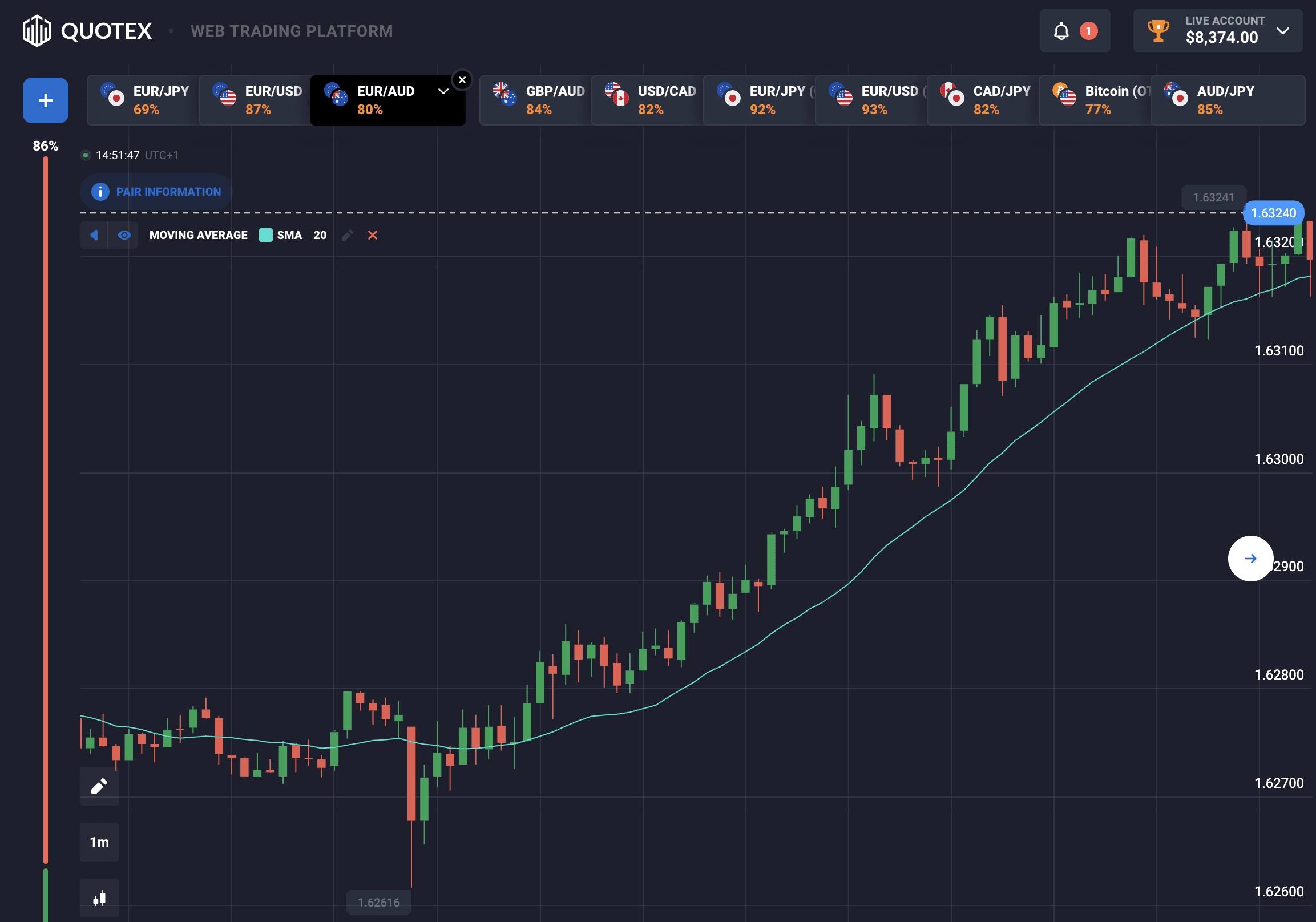Click the Pair Information button
The width and height of the screenshot is (1316, 922).
[156, 191]
